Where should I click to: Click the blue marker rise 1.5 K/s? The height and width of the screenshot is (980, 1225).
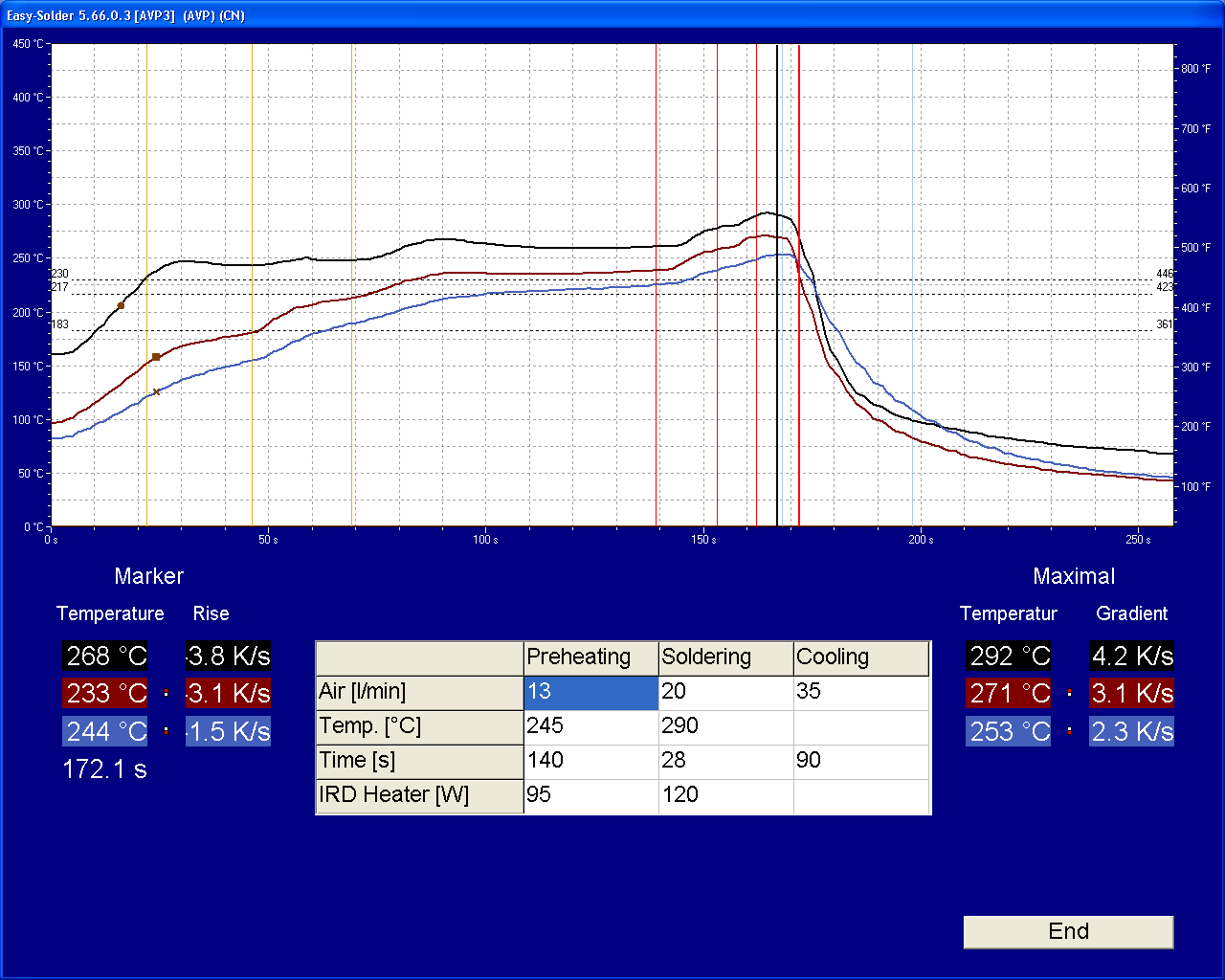pos(228,731)
